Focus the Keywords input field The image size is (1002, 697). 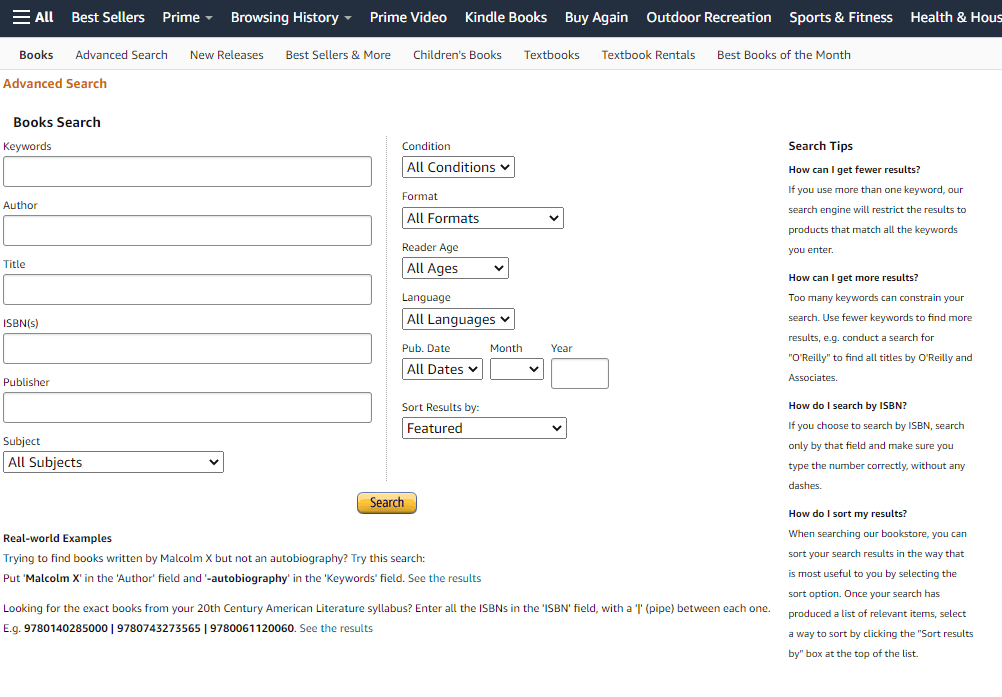[x=187, y=171]
